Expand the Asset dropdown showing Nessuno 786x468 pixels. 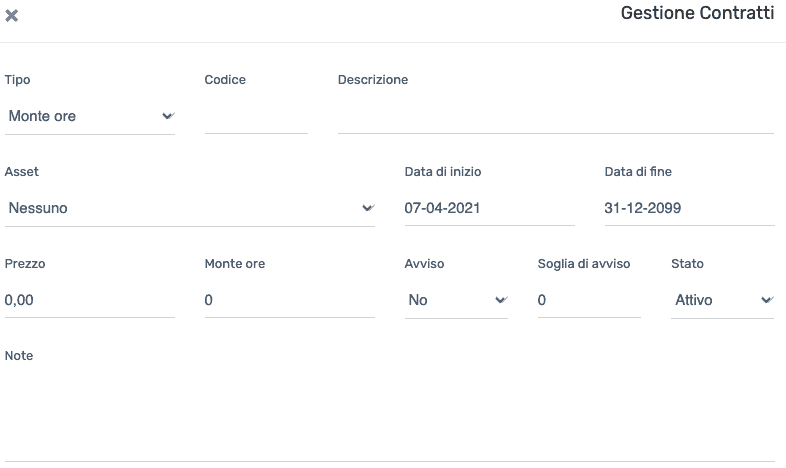pyautogui.click(x=189, y=208)
